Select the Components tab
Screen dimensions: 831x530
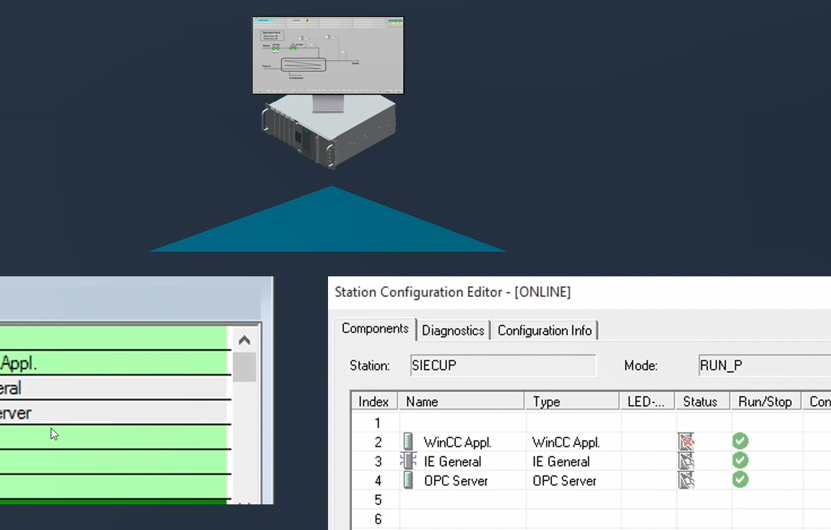[375, 329]
